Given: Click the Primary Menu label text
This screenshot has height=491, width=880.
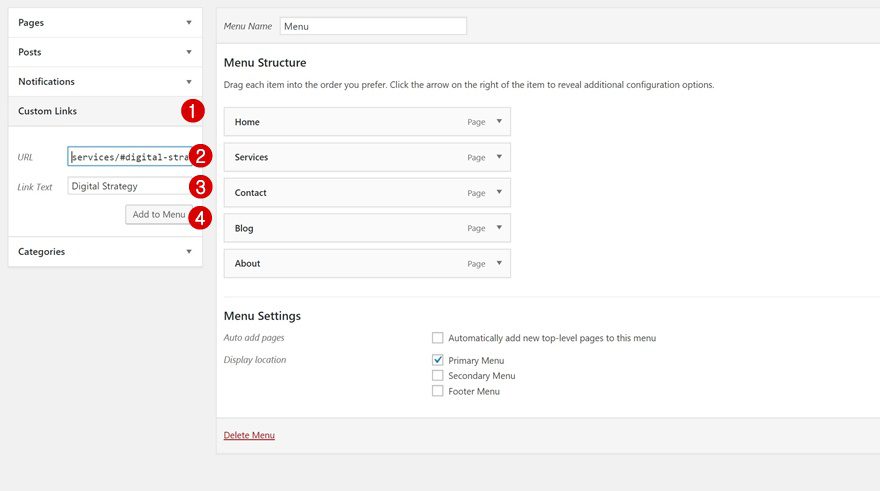Looking at the screenshot, I should pos(476,360).
